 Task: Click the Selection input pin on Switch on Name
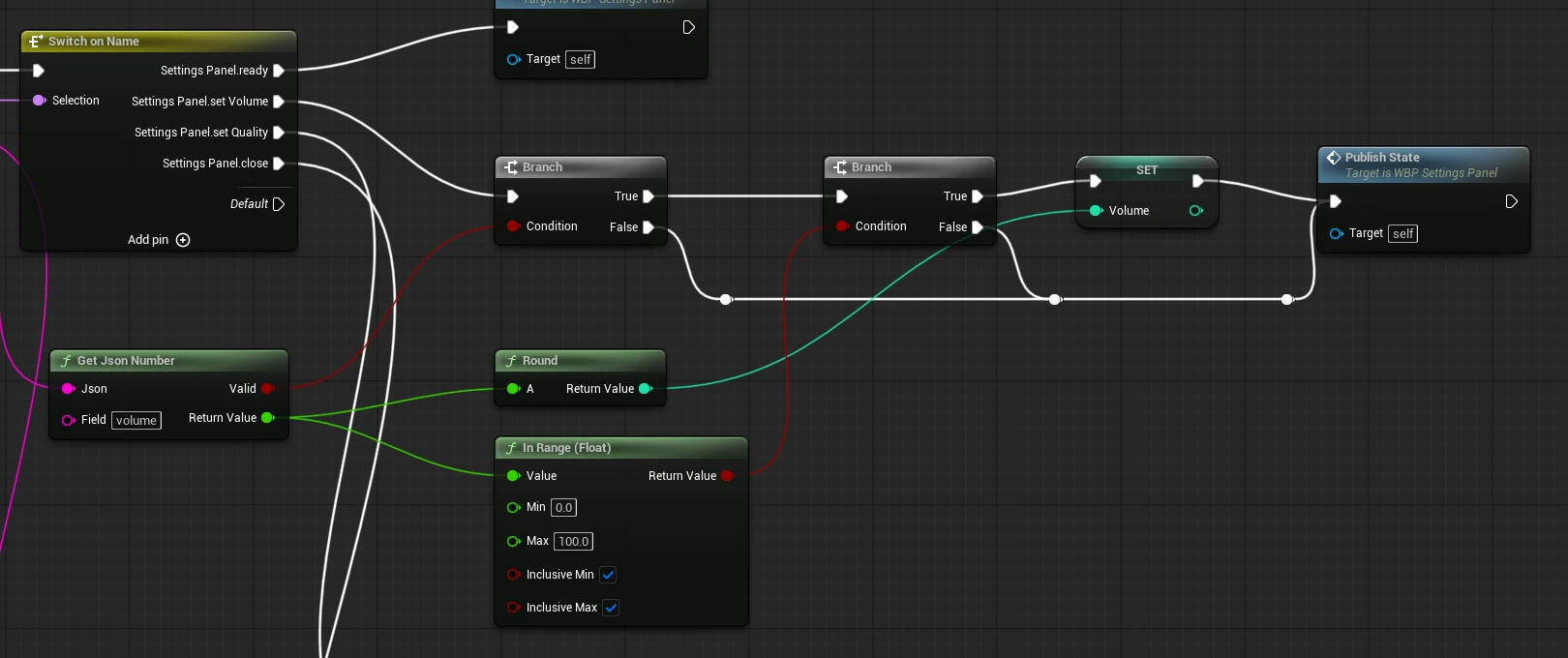(40, 101)
